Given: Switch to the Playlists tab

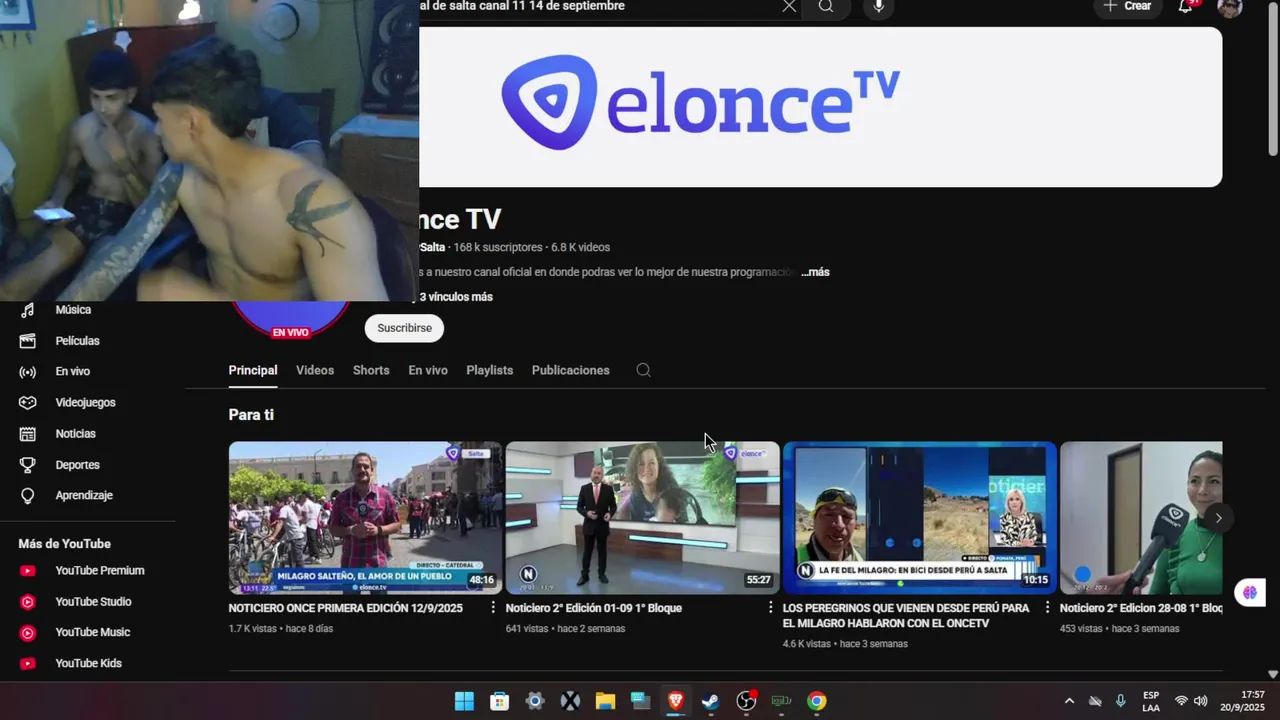Looking at the screenshot, I should (489, 370).
